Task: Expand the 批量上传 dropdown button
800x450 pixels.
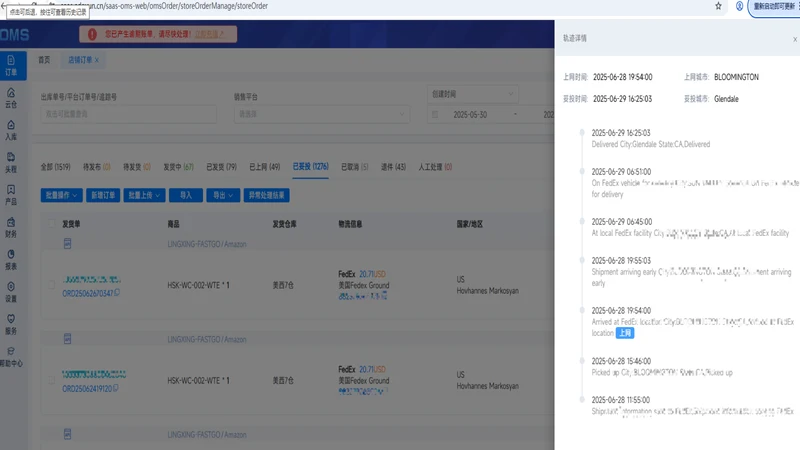Action: pos(144,195)
